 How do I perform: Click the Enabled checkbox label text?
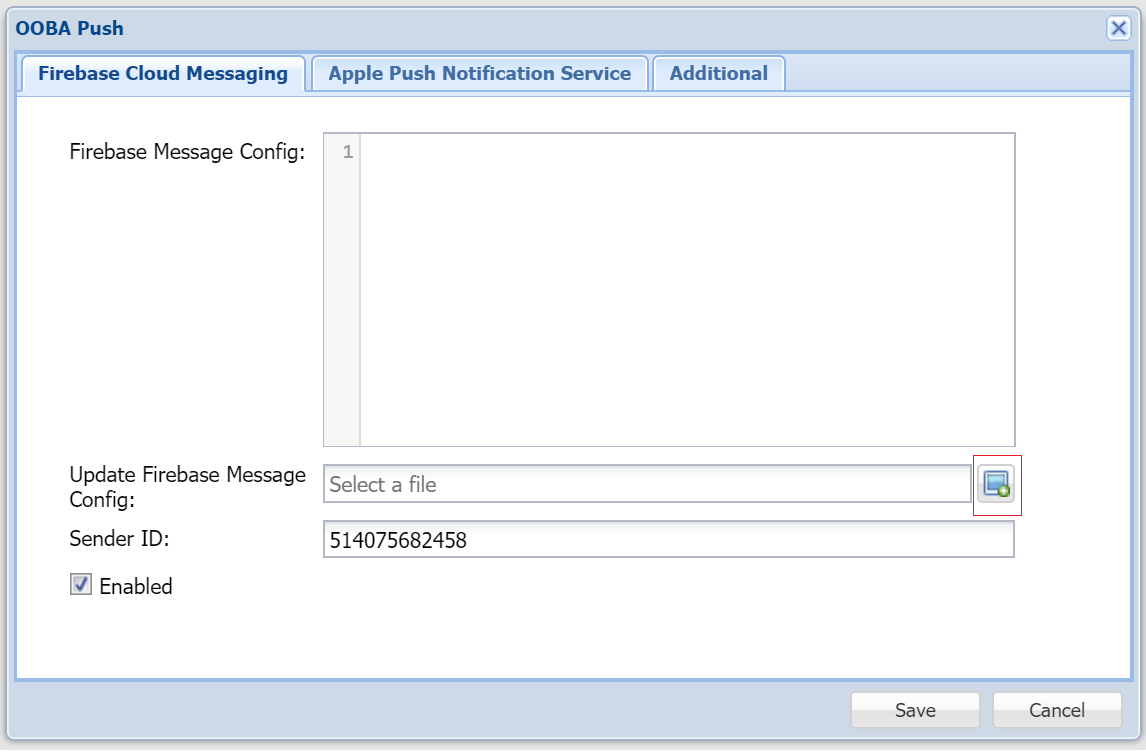tap(136, 587)
